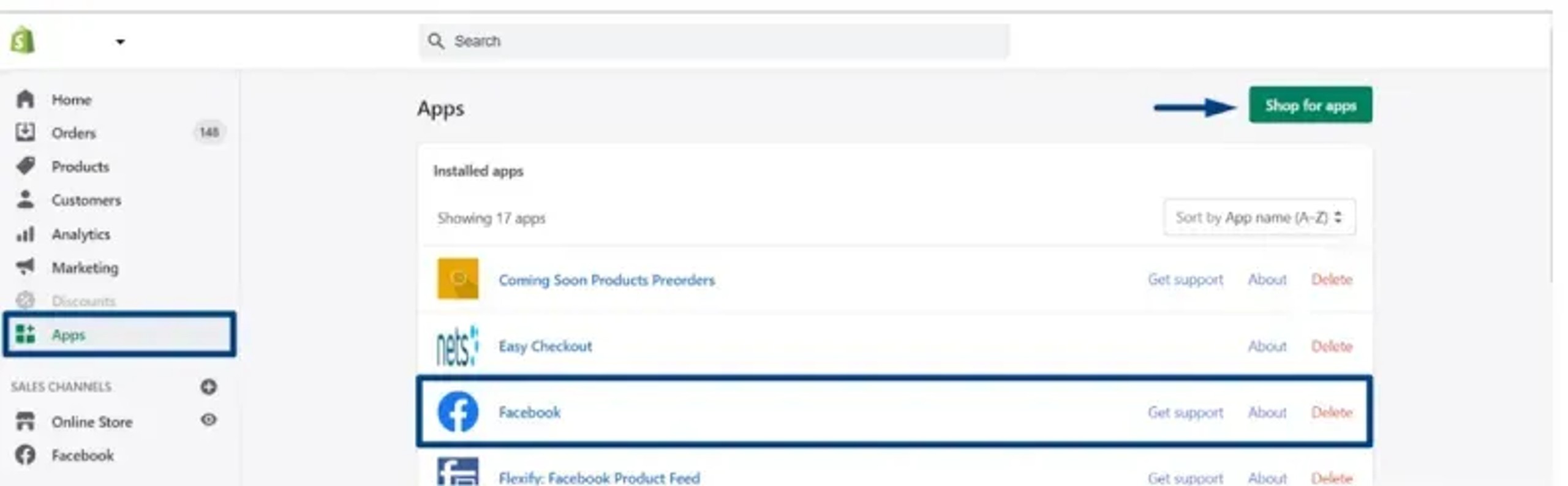The width and height of the screenshot is (1568, 486).
Task: View Online Store eye icon
Action: 208,420
